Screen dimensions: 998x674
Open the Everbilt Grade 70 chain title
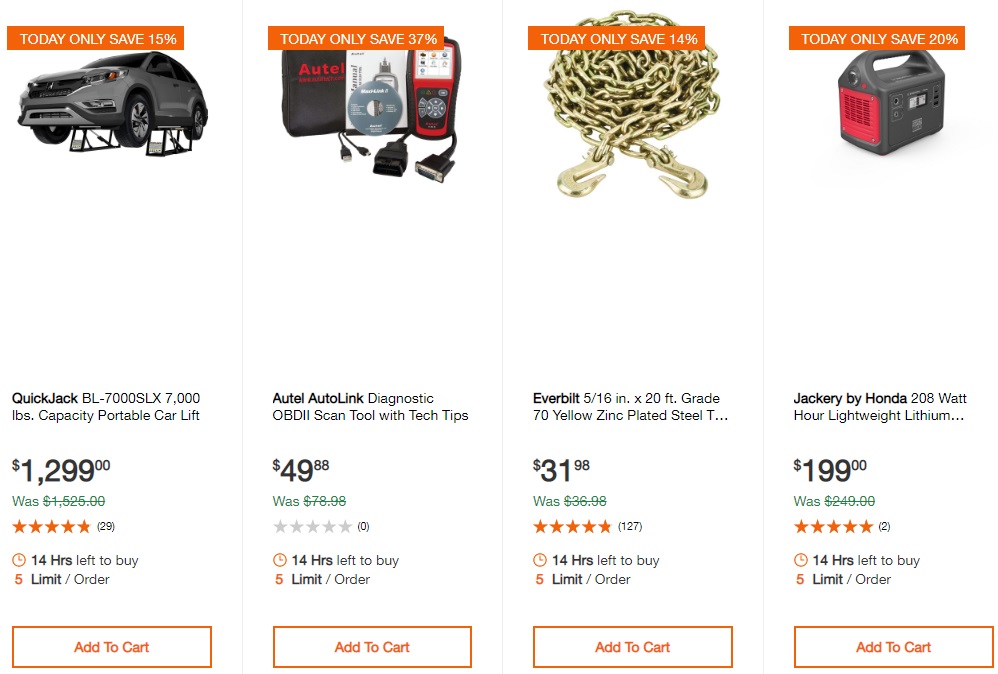coord(630,407)
